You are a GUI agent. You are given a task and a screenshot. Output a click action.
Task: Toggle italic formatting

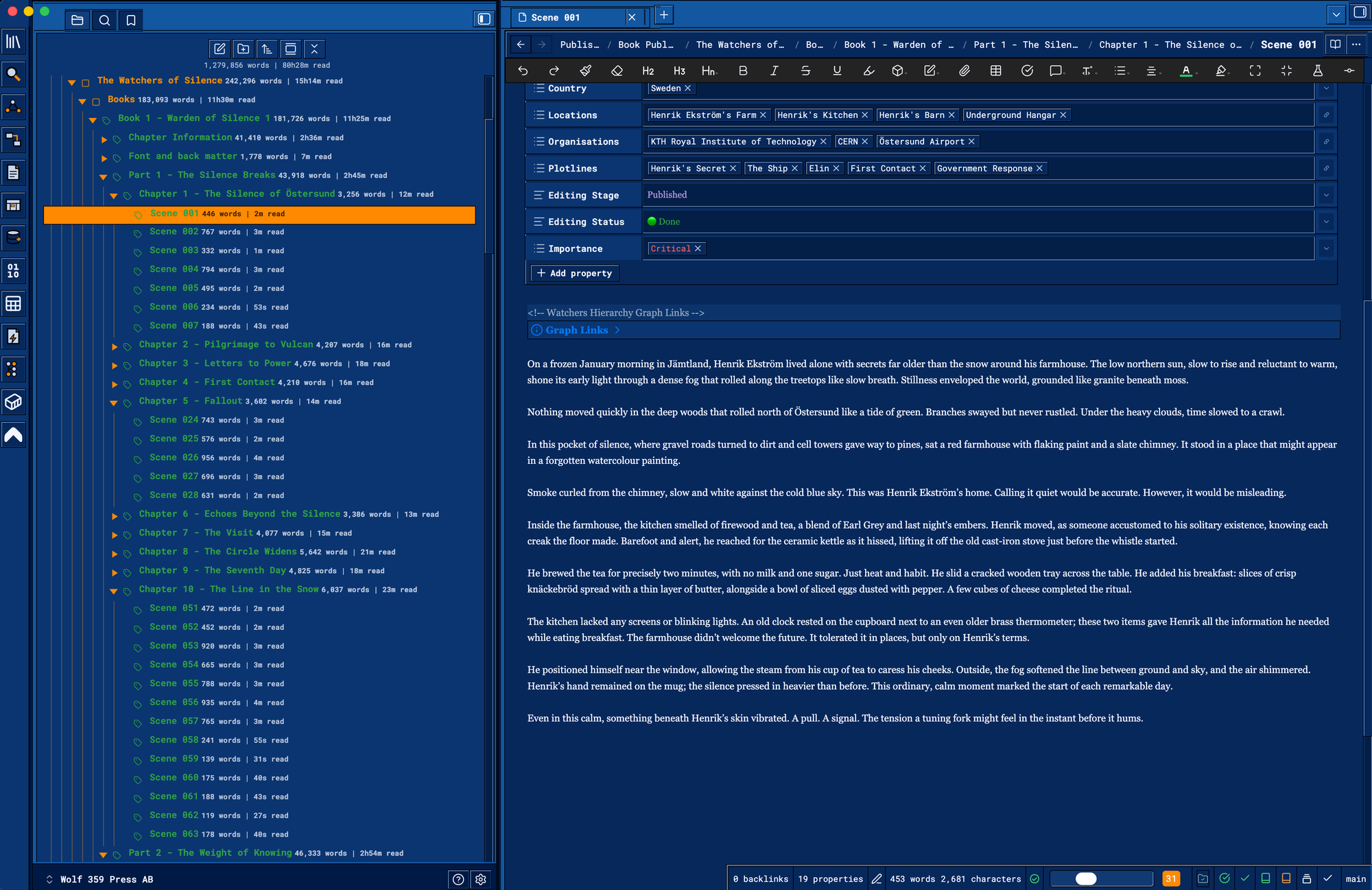click(x=774, y=71)
